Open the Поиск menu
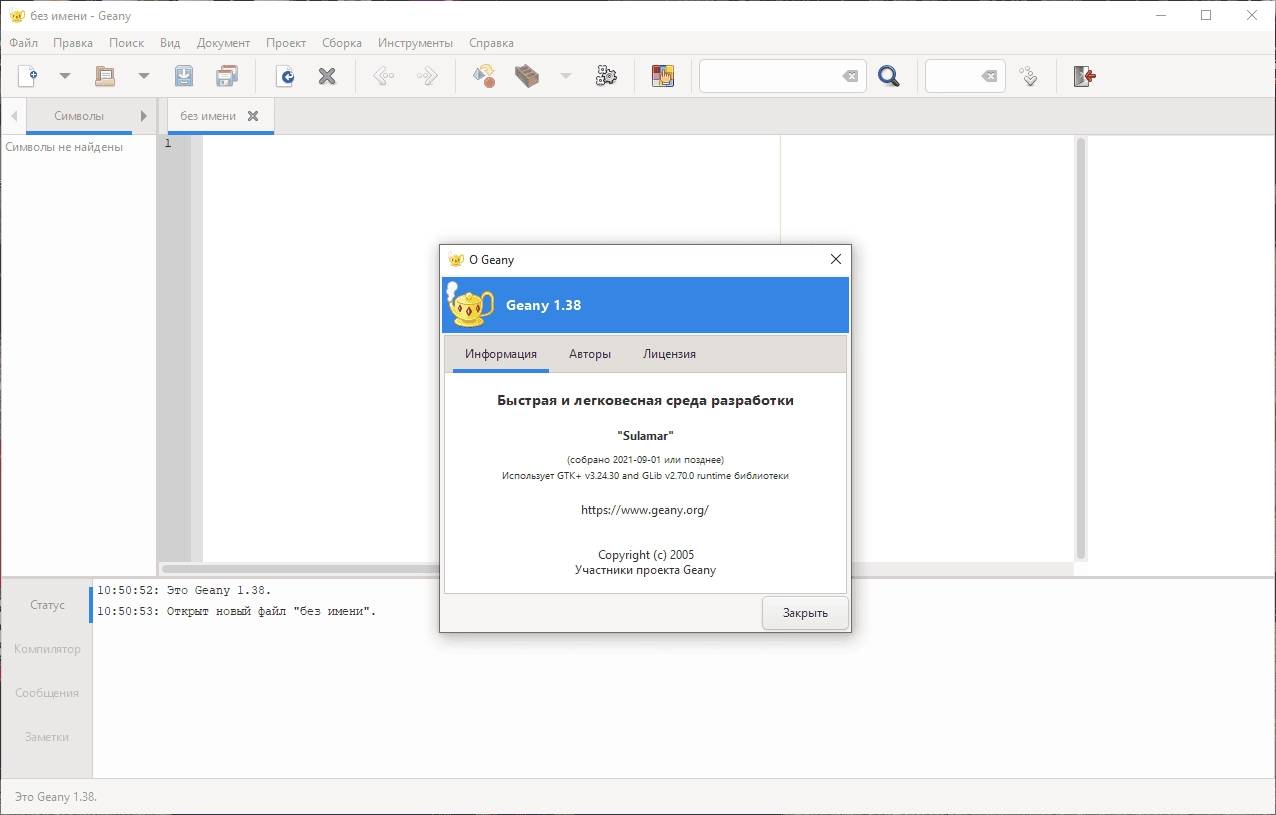Viewport: 1276px width, 815px height. tap(127, 43)
